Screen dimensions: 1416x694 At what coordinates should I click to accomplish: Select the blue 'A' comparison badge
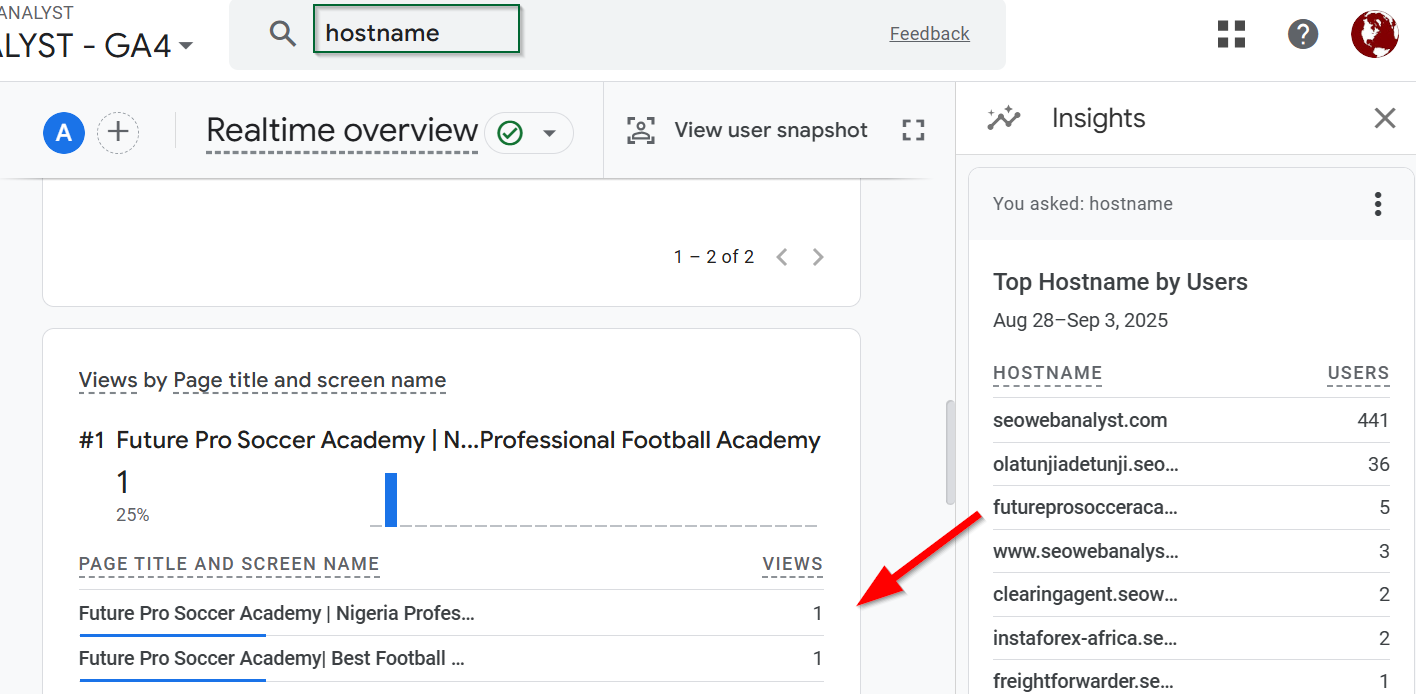click(x=64, y=132)
